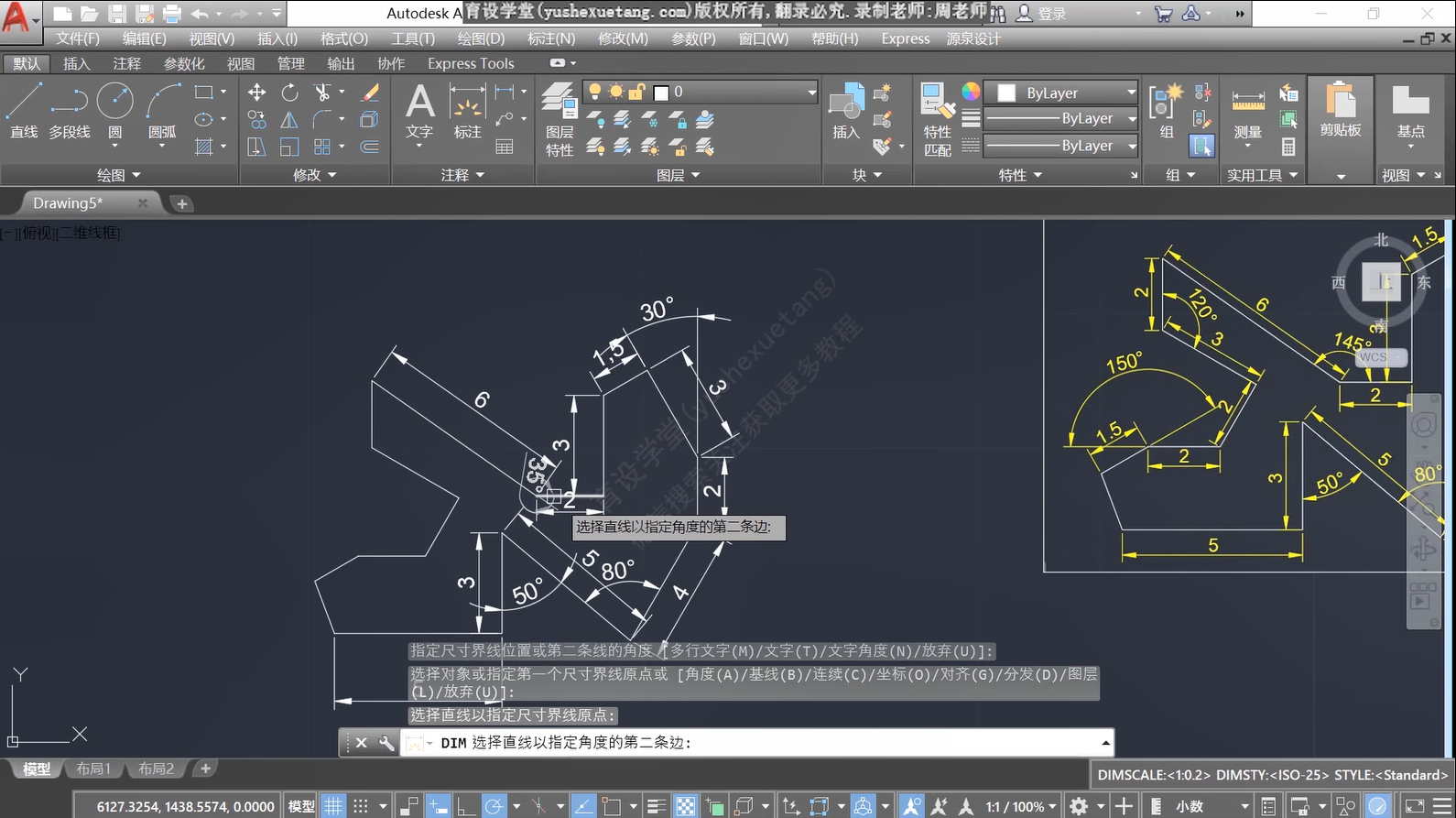
Task: Expand the 图层 (Layers) panel
Action: coord(679,175)
